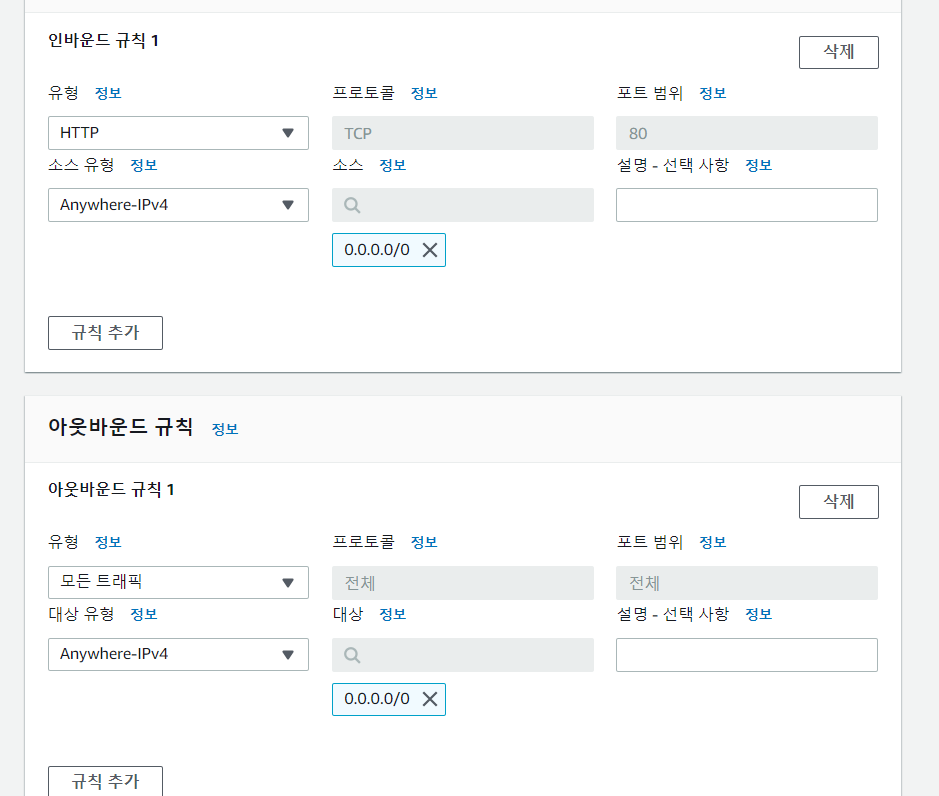This screenshot has height=796, width=939.
Task: Remove the outbound 0.0.0.0/0 destination chip
Action: coord(430,699)
